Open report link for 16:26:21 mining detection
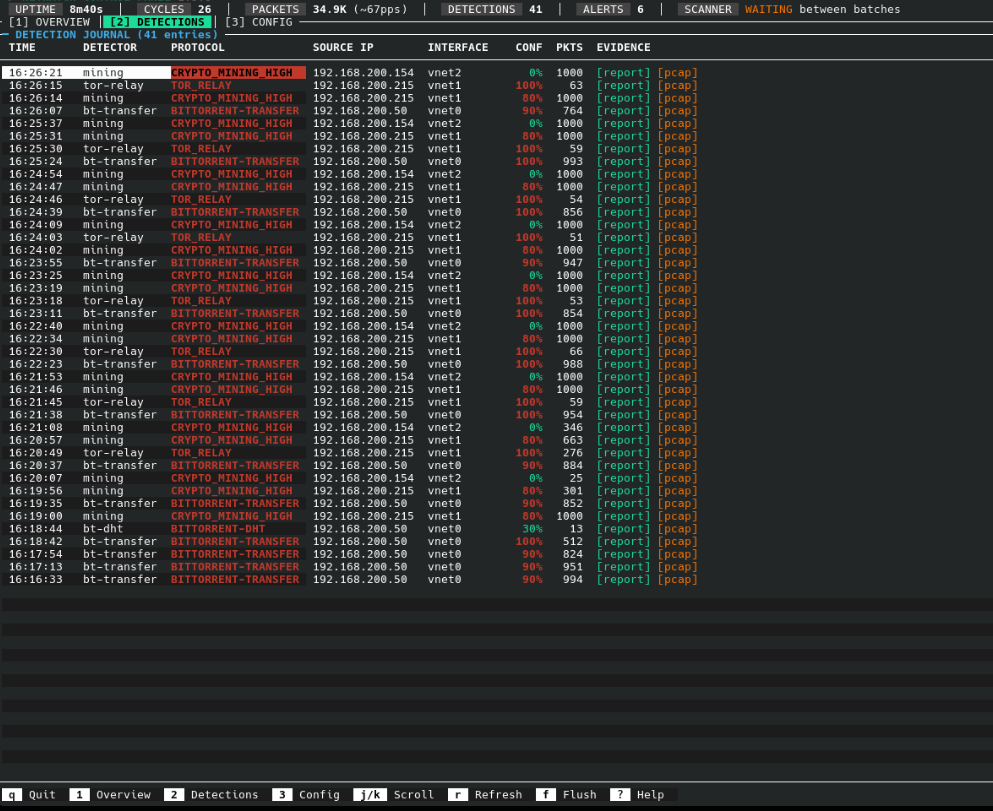 [x=623, y=73]
